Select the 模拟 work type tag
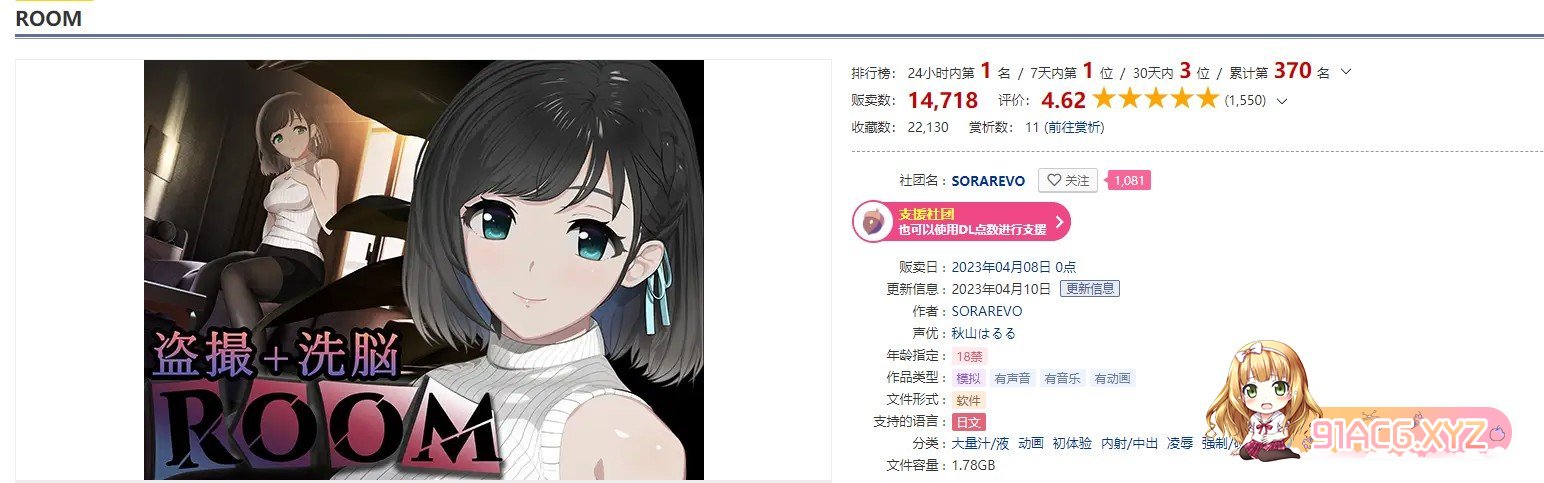 point(968,378)
